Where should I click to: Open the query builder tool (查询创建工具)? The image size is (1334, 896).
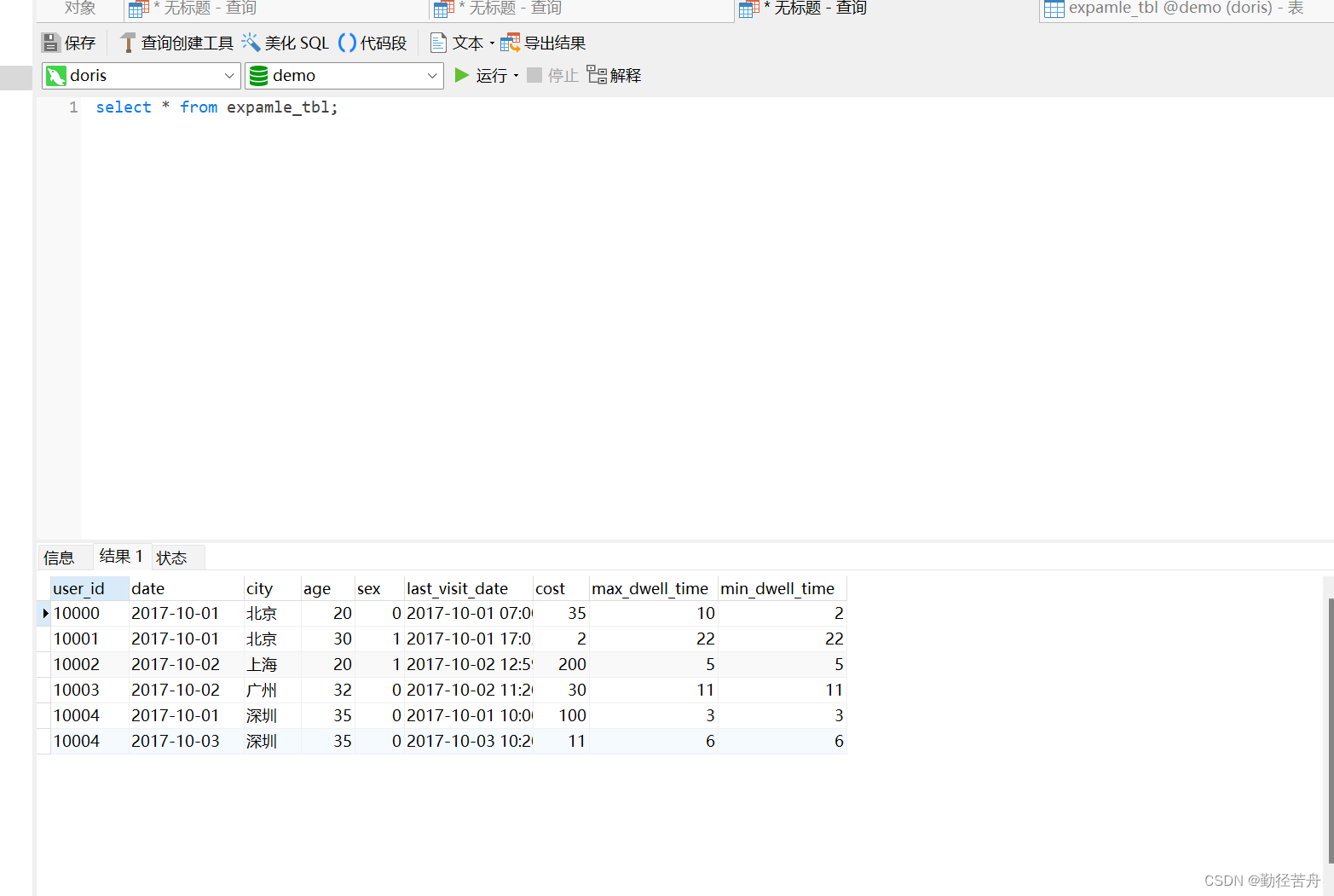pyautogui.click(x=176, y=43)
